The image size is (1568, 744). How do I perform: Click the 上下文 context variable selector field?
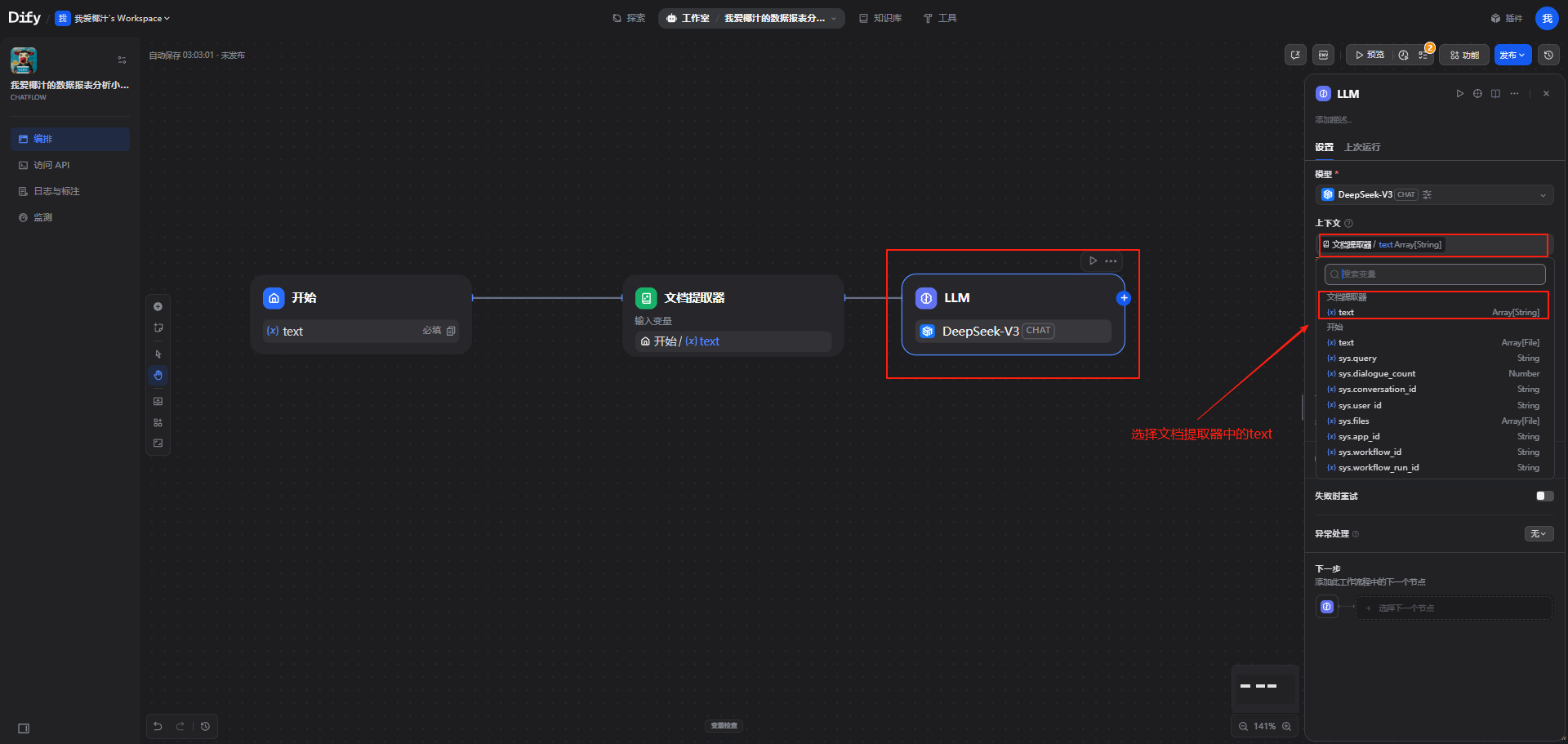(1434, 245)
